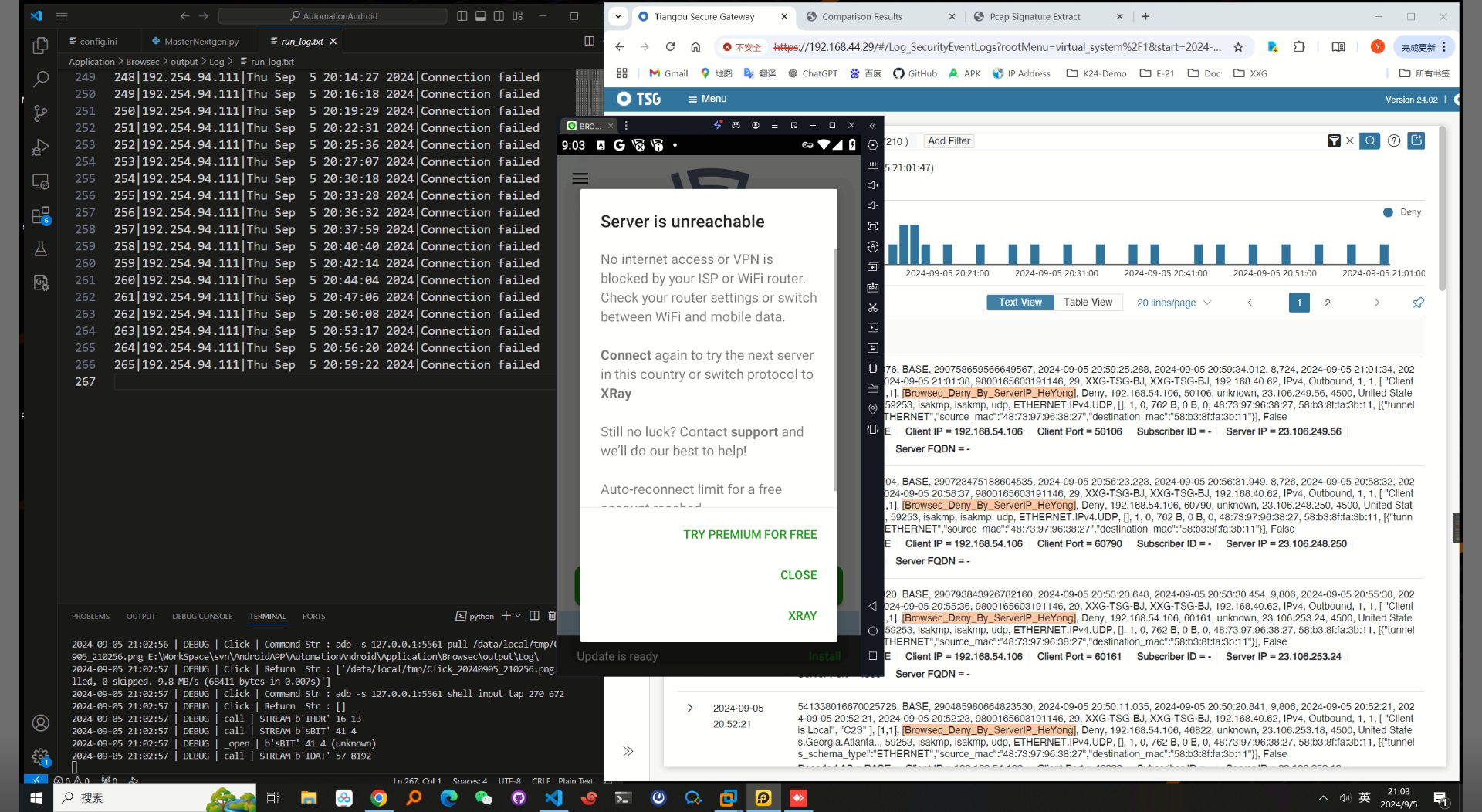Click the pin icon beside pagination
The width and height of the screenshot is (1482, 812).
(1418, 303)
